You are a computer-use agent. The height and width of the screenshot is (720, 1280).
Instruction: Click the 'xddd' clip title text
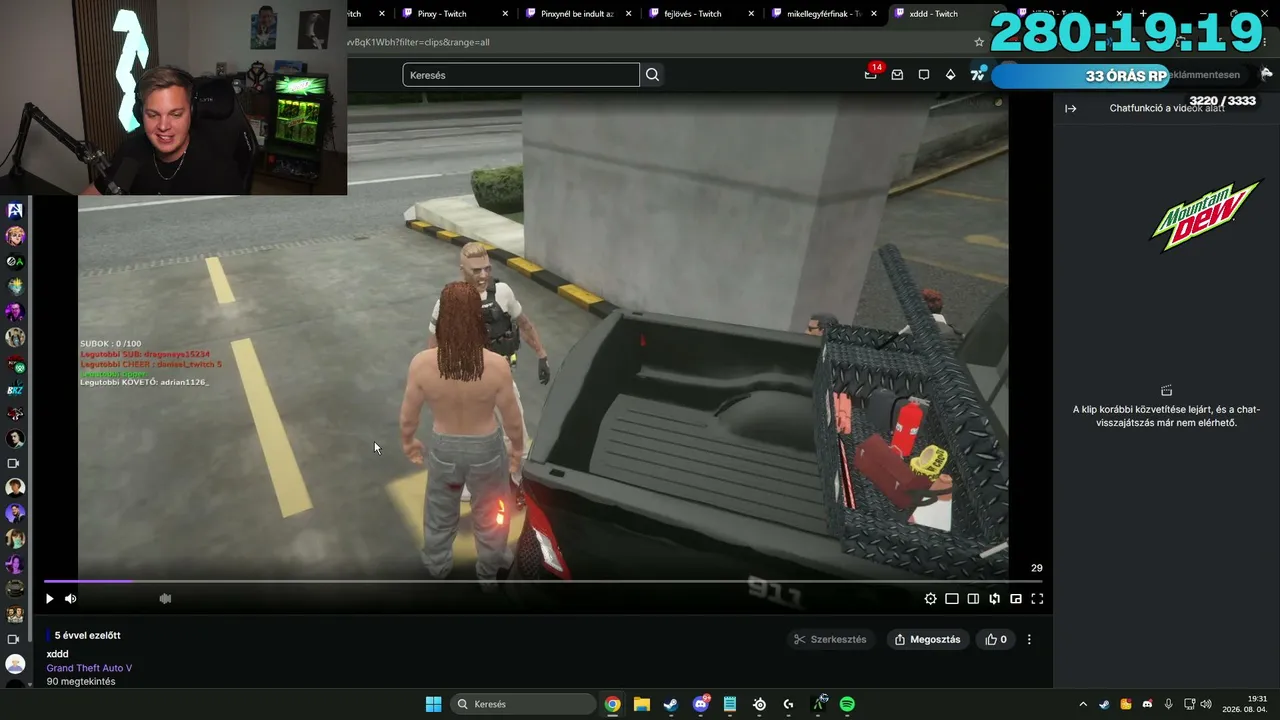57,654
